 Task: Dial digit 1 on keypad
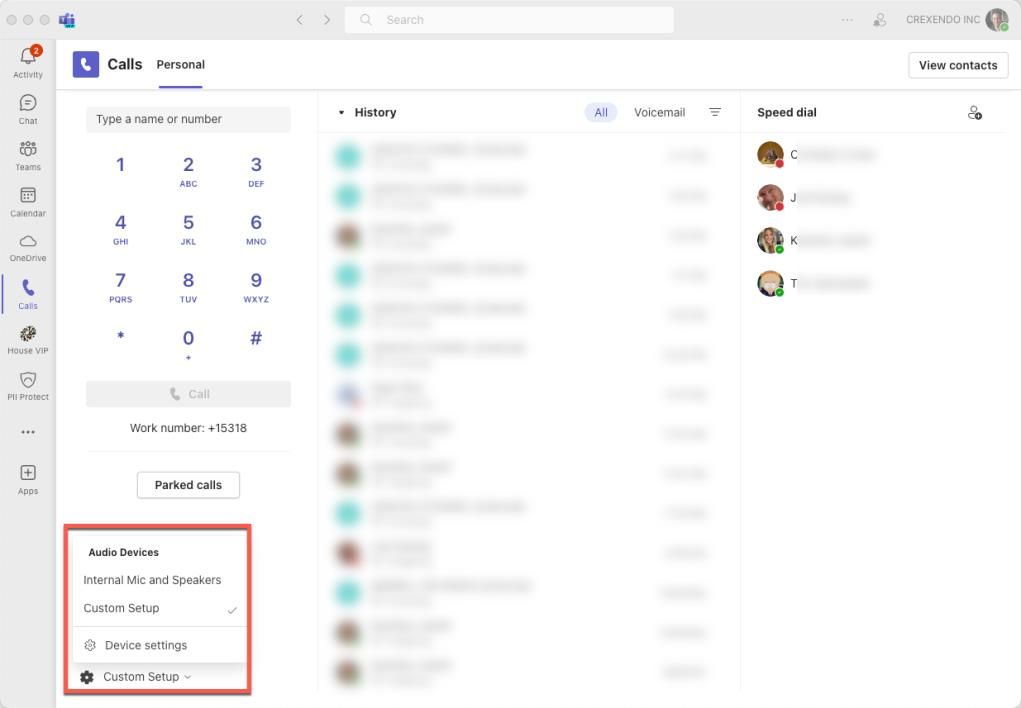(120, 165)
